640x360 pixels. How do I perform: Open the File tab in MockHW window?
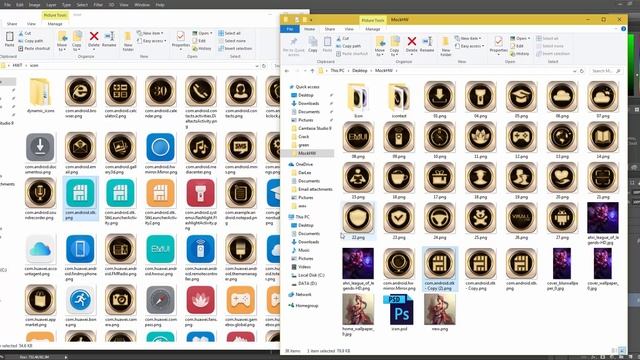289,29
